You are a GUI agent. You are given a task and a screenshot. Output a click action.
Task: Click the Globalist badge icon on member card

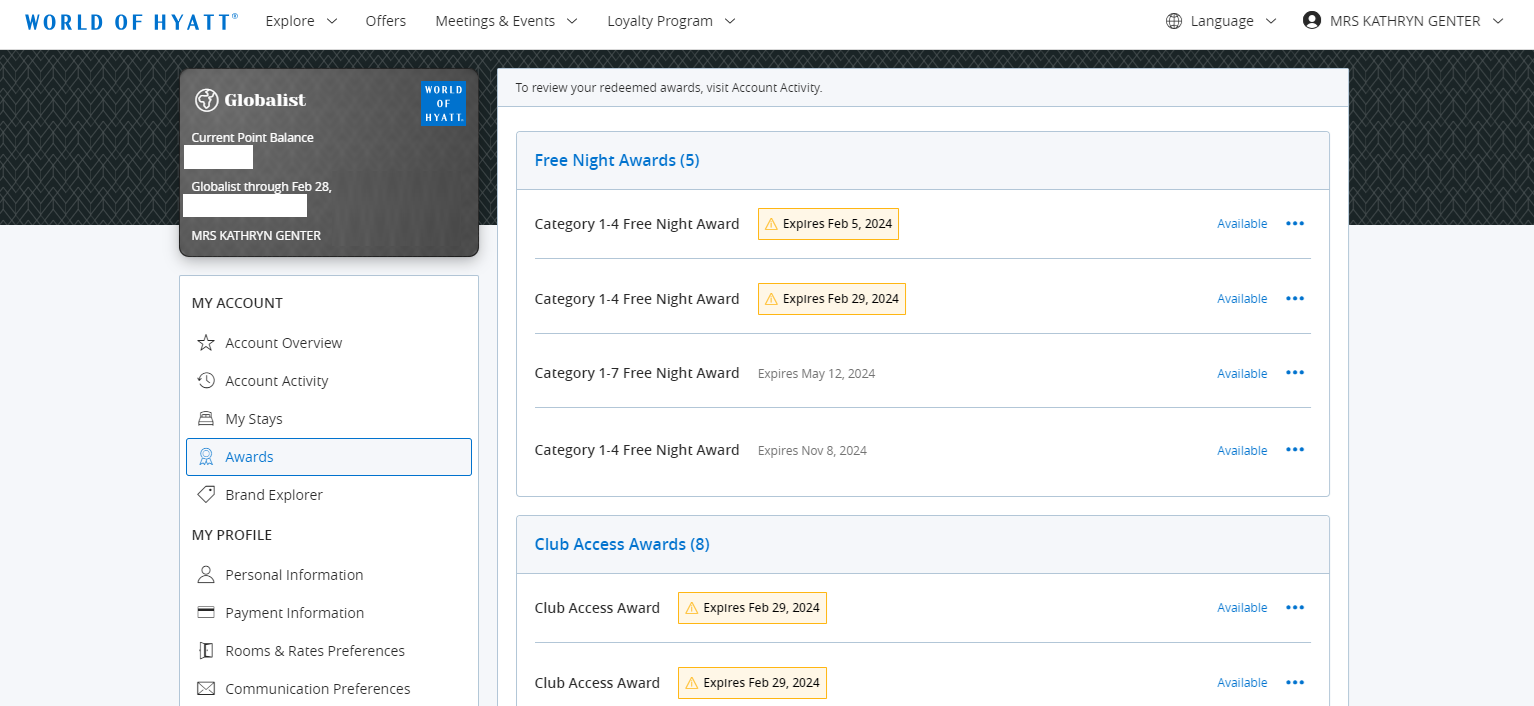(206, 99)
